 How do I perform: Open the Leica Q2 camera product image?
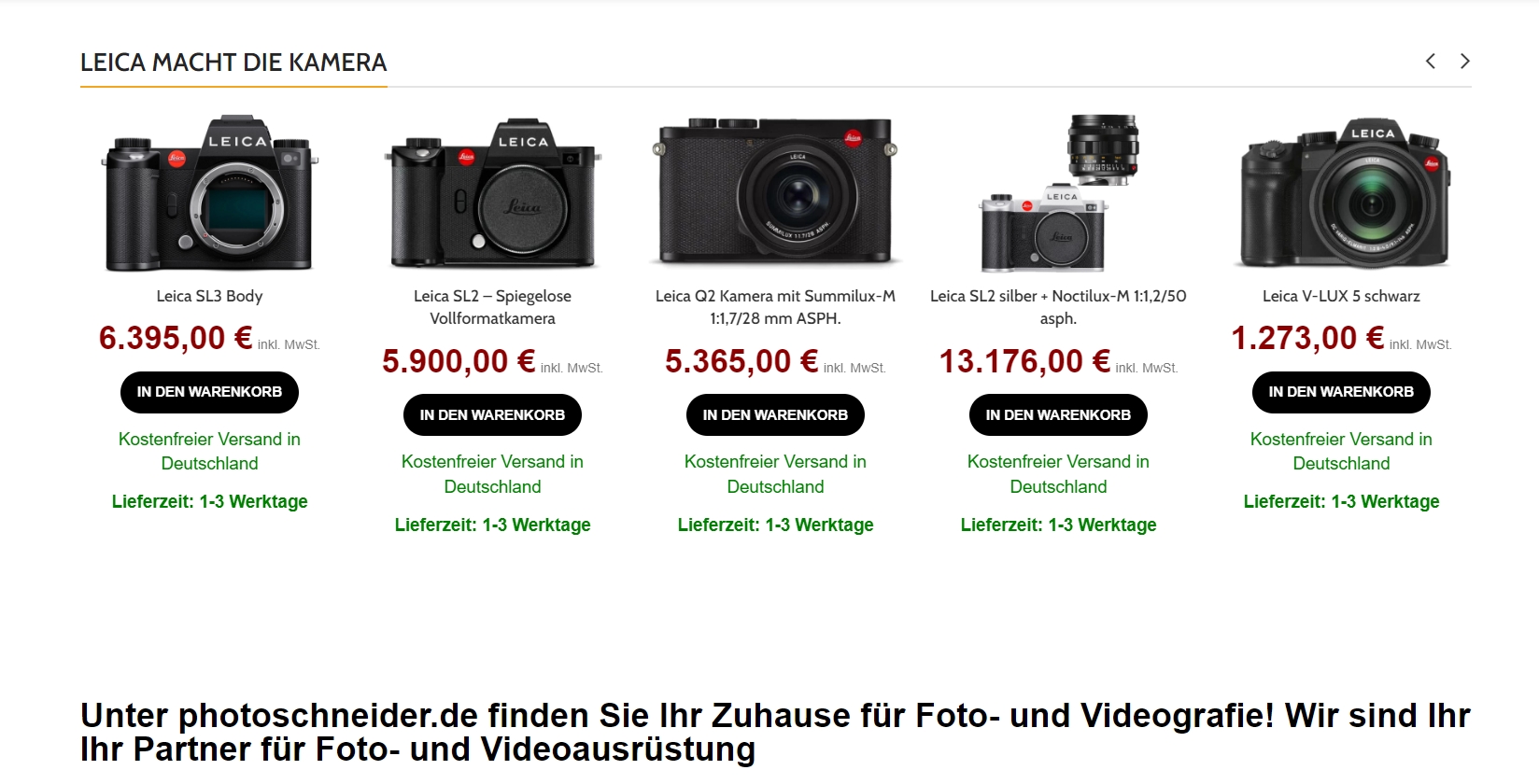[x=775, y=191]
